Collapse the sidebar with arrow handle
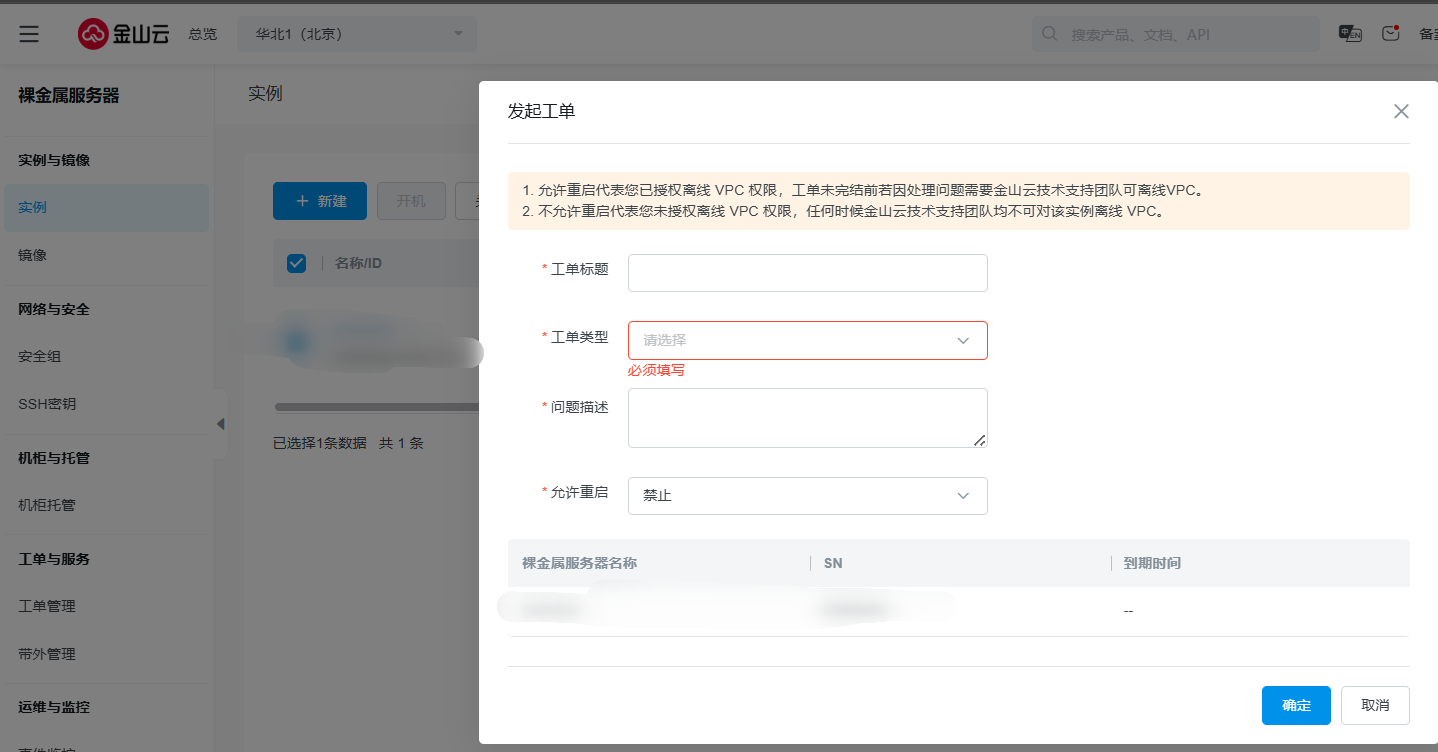Viewport: 1438px width, 752px height. [x=220, y=424]
